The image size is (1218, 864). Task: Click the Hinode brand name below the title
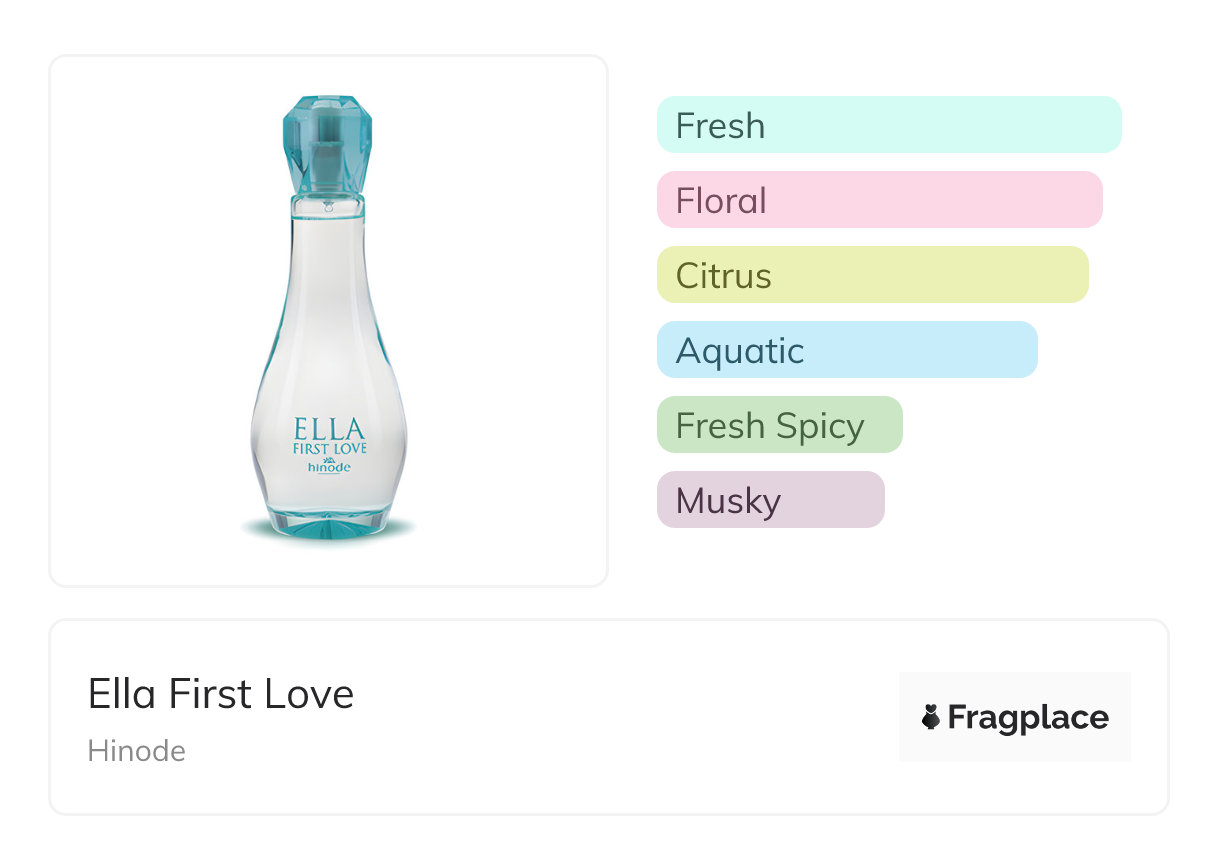click(x=137, y=751)
